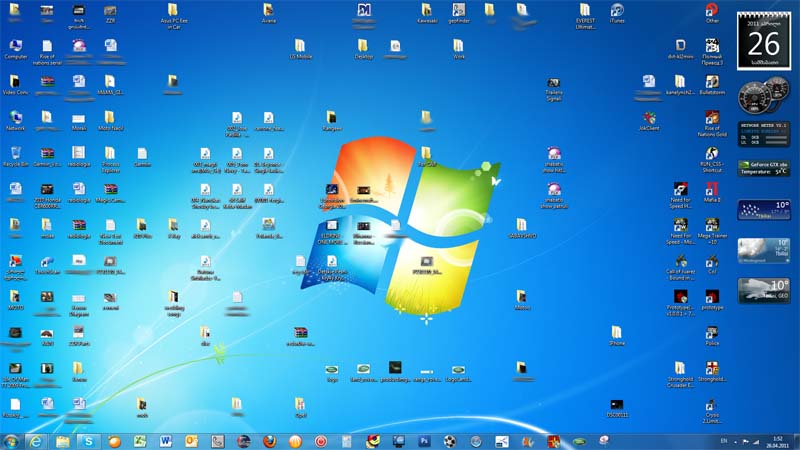Open the EVEREST Ultimate folder
Image resolution: width=800 pixels, height=450 pixels.
point(585,16)
